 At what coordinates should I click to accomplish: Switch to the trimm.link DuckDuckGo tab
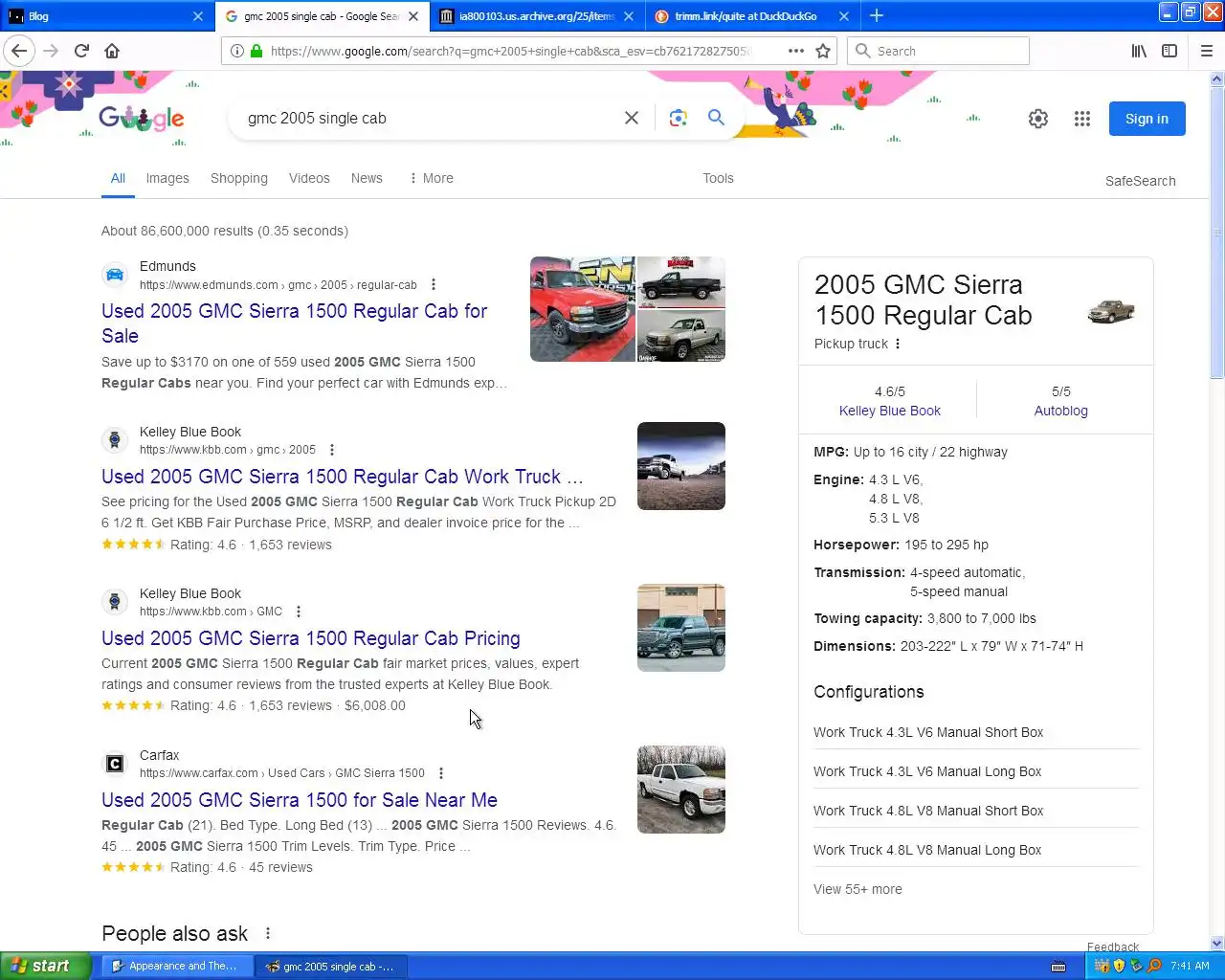point(751,16)
